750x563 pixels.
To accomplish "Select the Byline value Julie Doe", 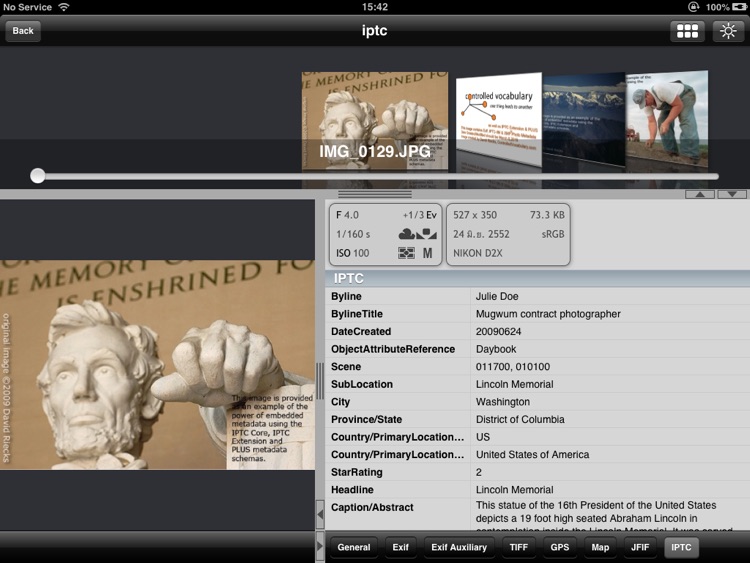I will point(497,297).
